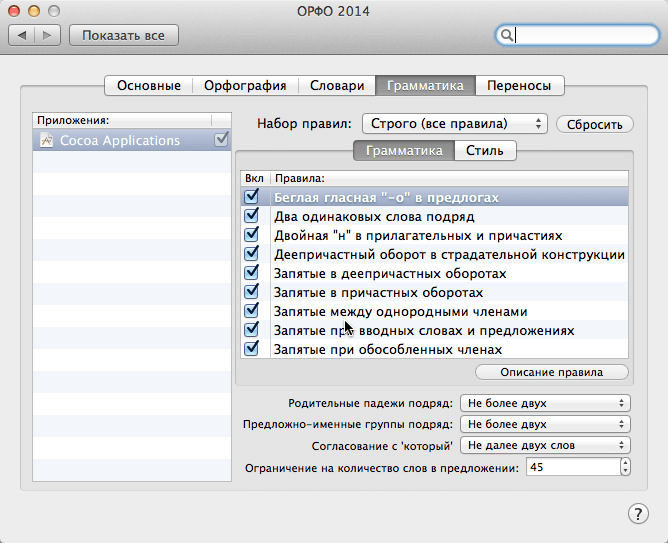Open Предложно-именные группы подряд dropdown
This screenshot has width=668, height=543.
pyautogui.click(x=545, y=424)
